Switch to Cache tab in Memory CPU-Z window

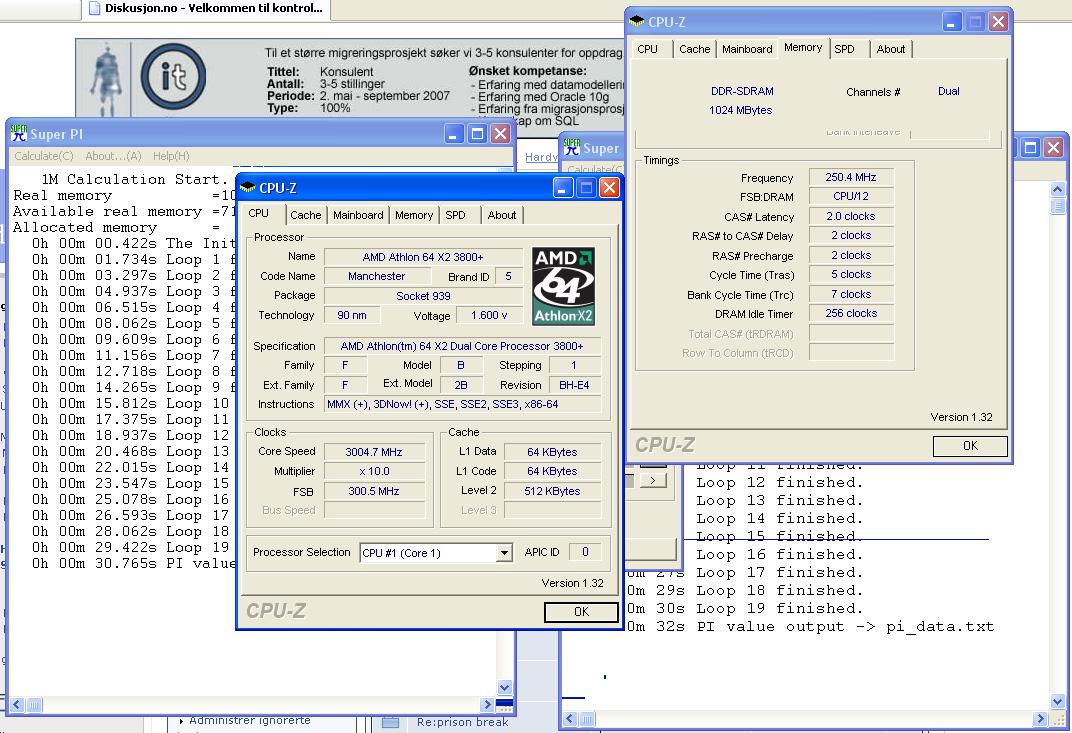(x=695, y=49)
